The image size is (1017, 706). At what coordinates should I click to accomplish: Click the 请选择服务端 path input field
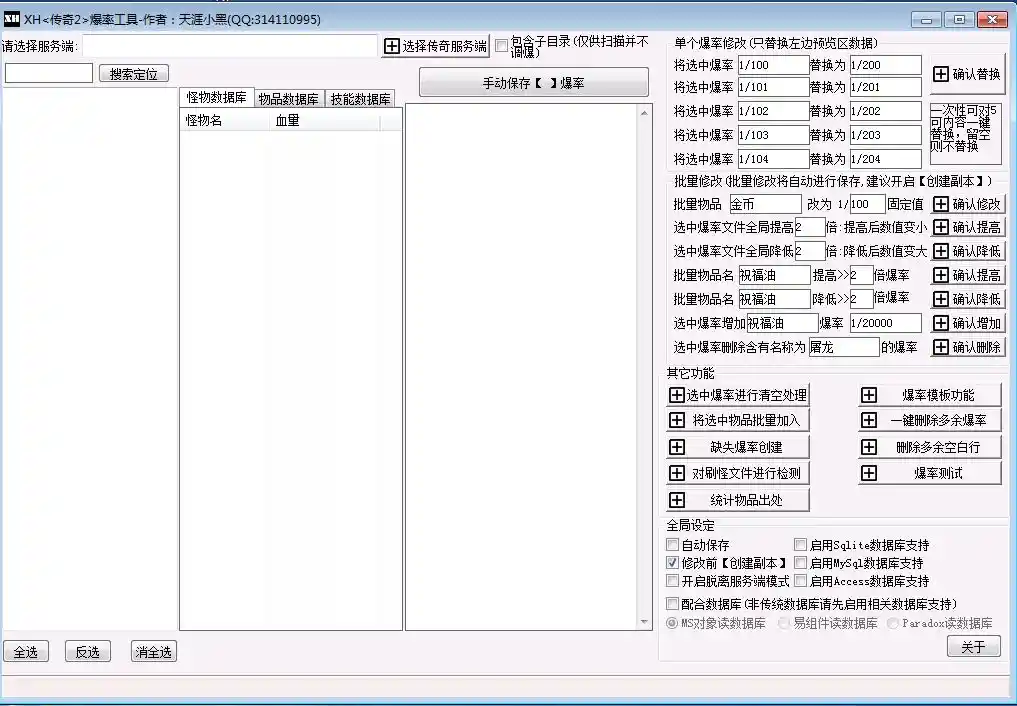(x=230, y=45)
